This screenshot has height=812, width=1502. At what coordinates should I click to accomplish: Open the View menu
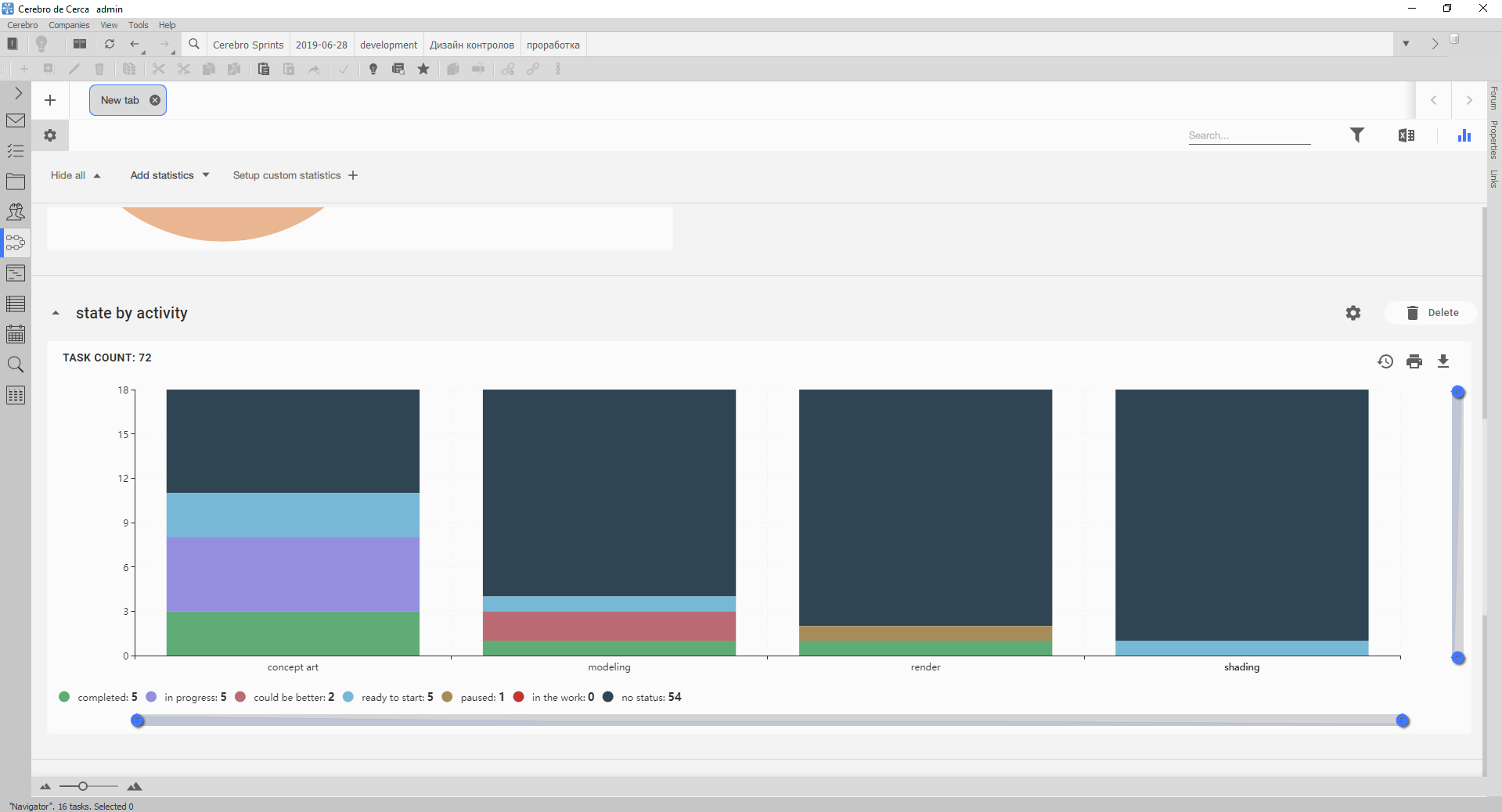point(109,25)
